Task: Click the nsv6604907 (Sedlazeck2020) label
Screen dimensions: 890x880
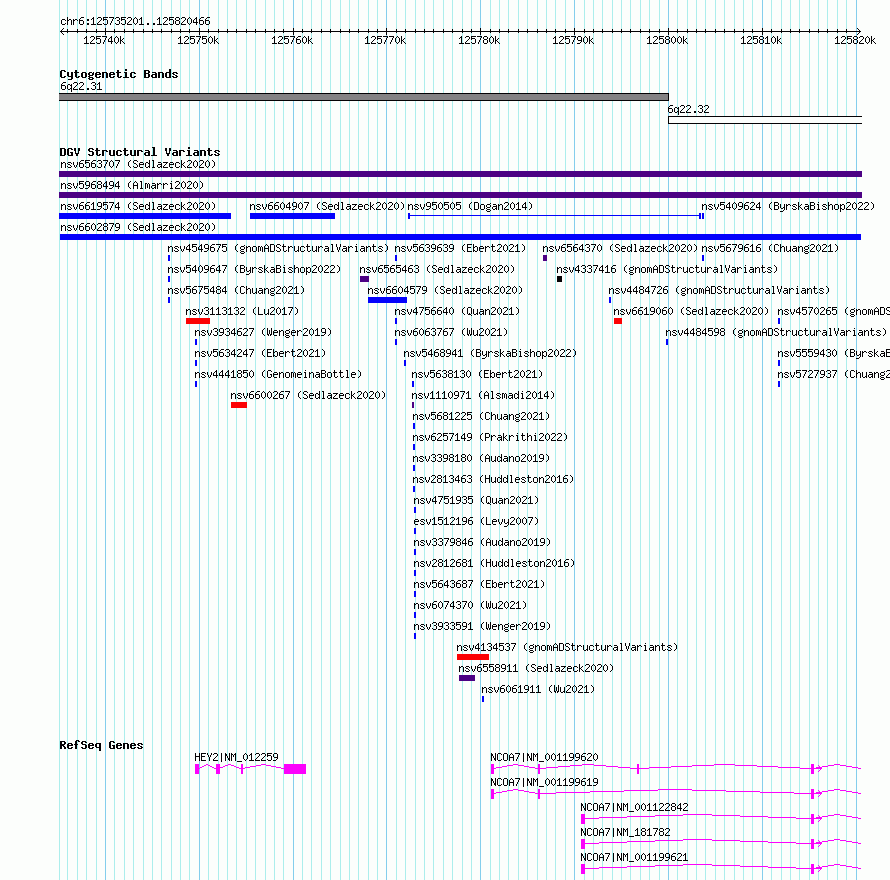Action: [327, 206]
